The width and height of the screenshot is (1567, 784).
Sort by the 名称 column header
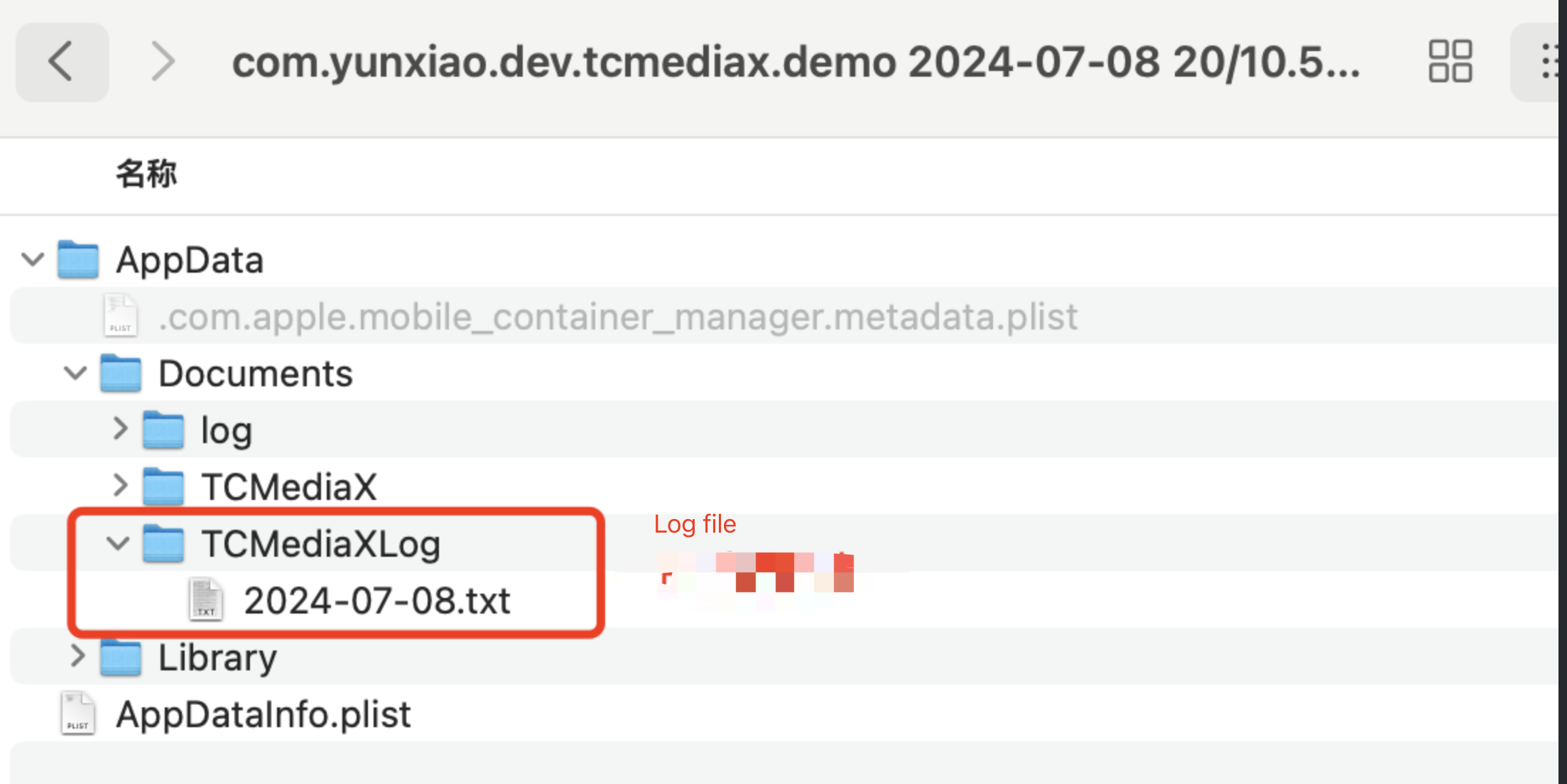pos(146,174)
